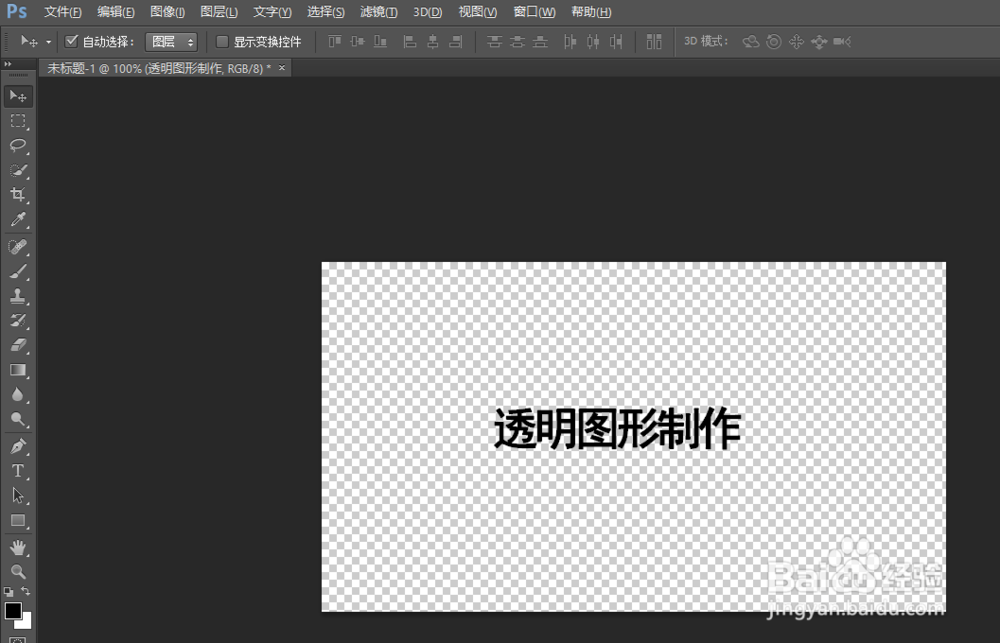The width and height of the screenshot is (1000, 643).
Task: Toggle the 自动选择 checkbox
Action: click(71, 41)
